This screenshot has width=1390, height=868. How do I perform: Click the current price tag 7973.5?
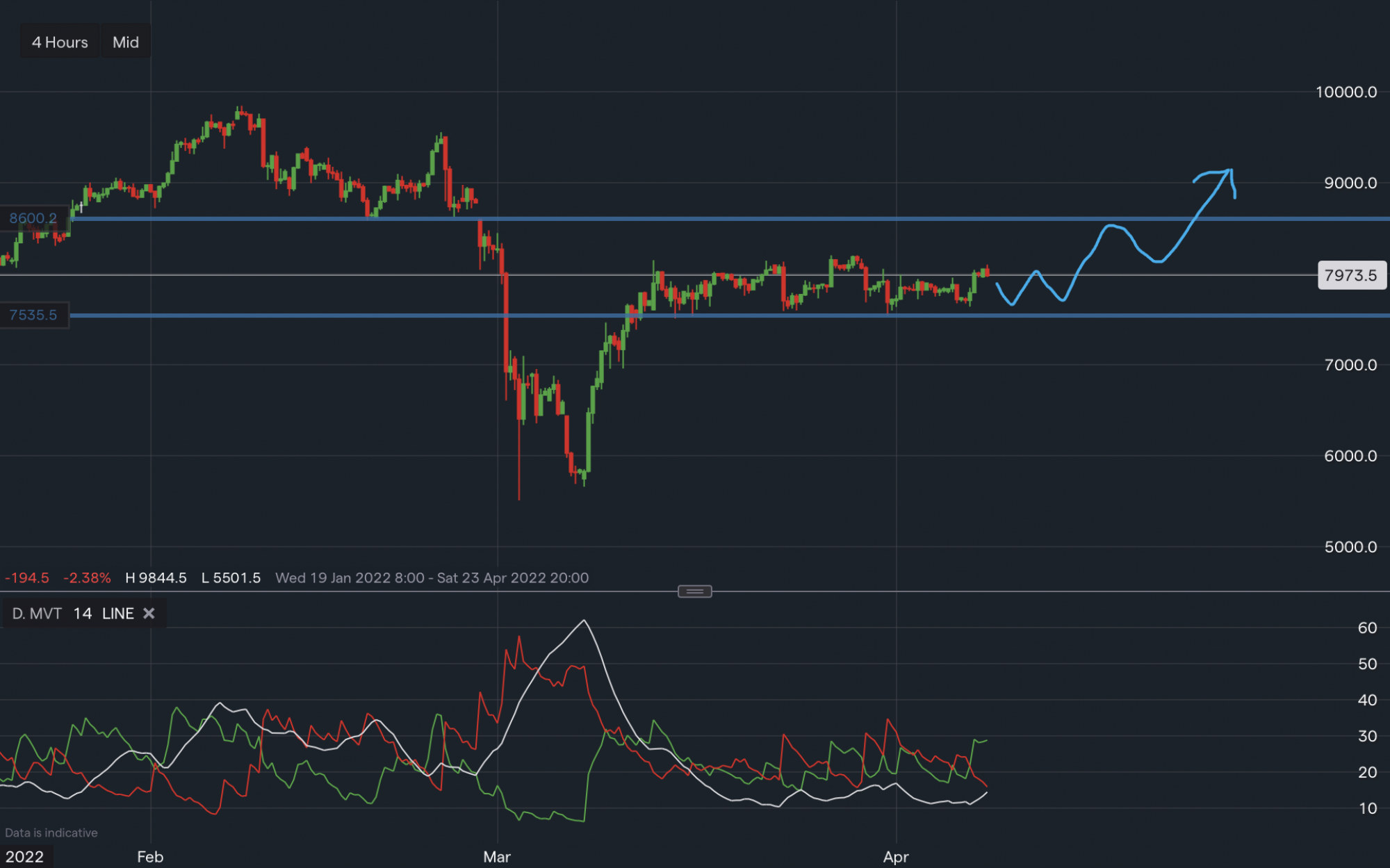point(1350,275)
